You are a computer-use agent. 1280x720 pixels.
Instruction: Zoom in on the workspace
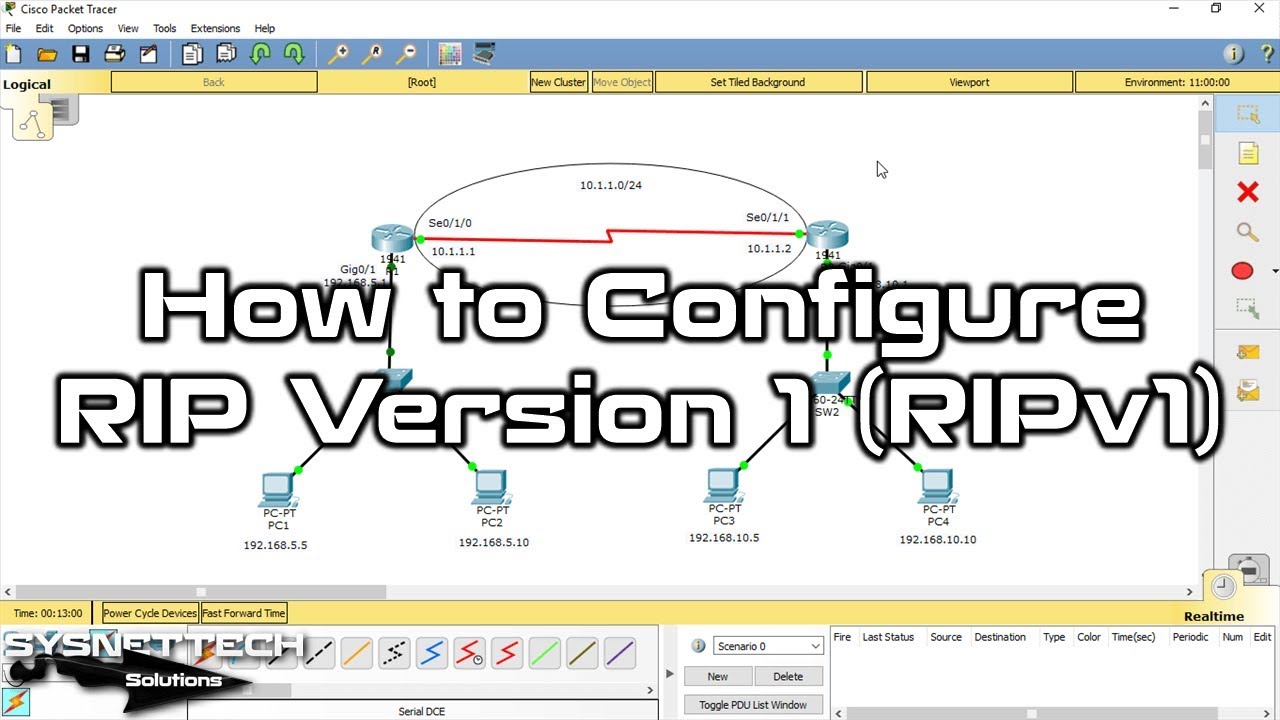(x=338, y=54)
